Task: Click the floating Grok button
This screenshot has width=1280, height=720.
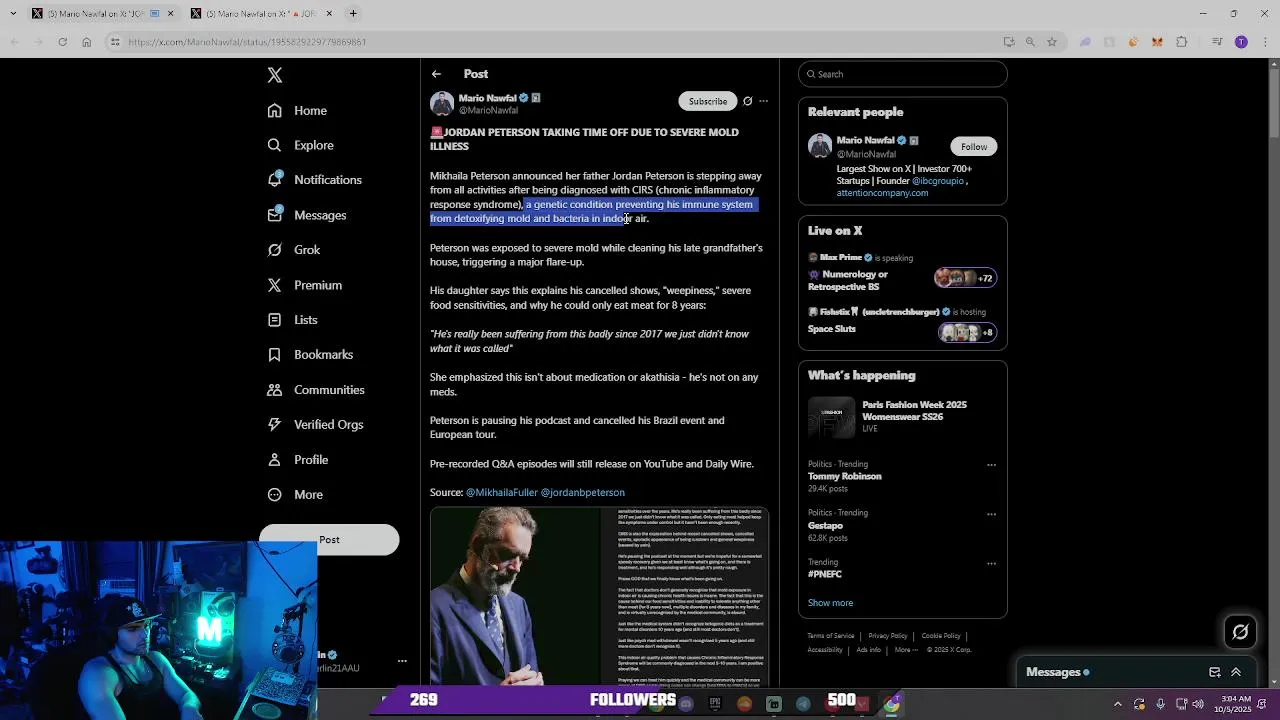Action: (1240, 632)
